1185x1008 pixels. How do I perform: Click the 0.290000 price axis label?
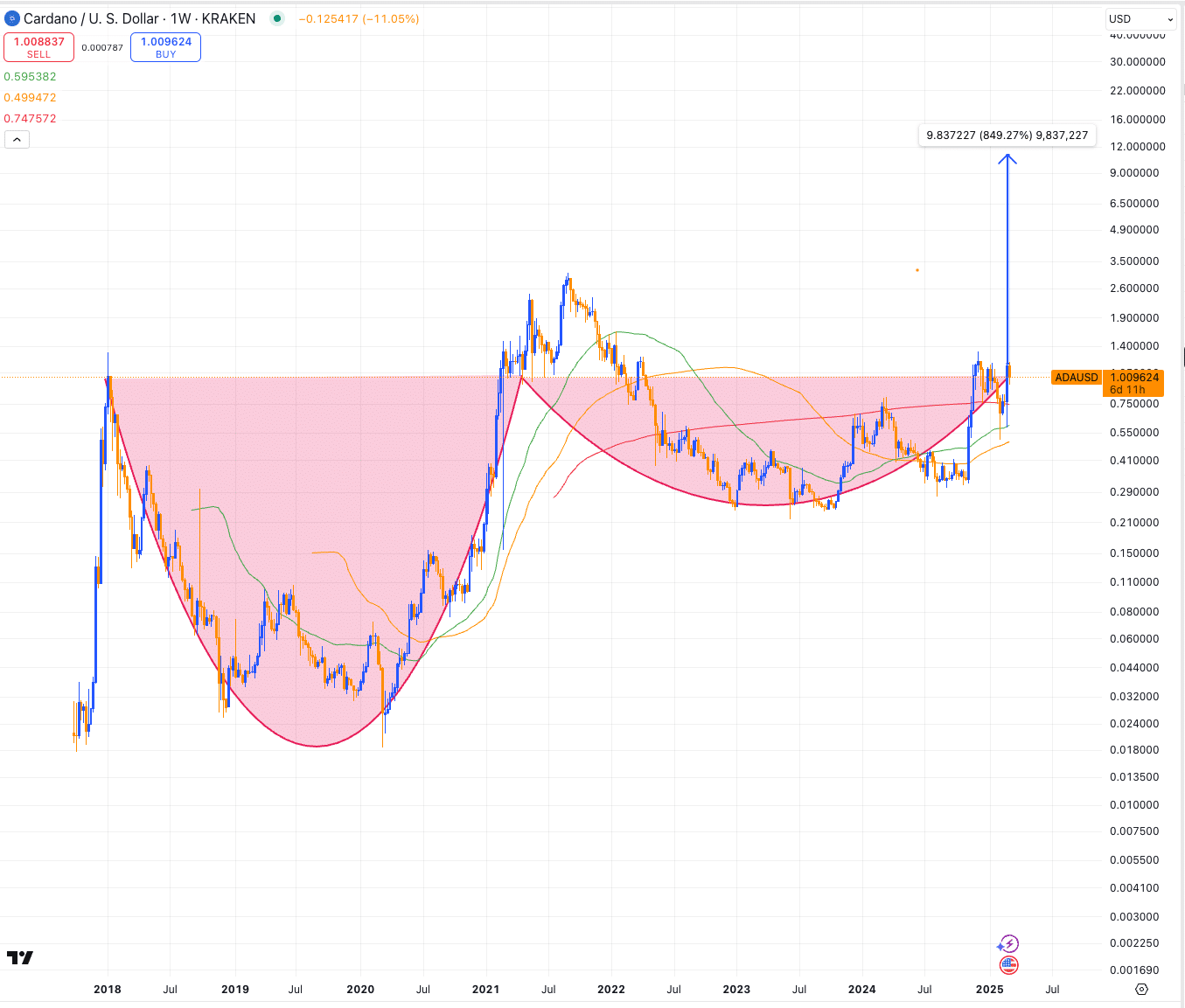[x=1134, y=492]
